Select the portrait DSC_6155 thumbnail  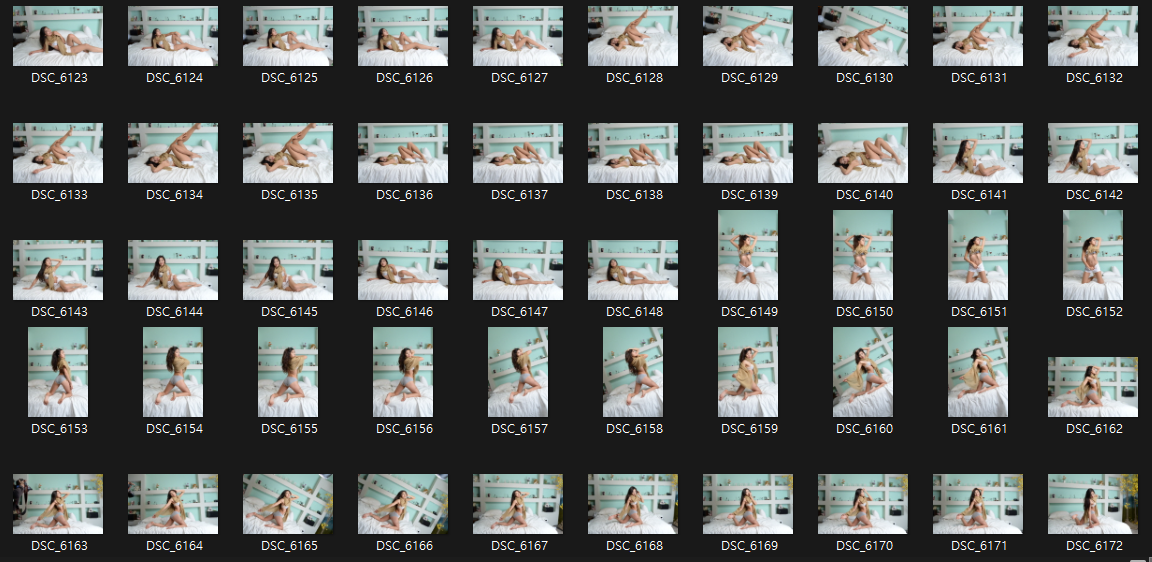click(288, 372)
